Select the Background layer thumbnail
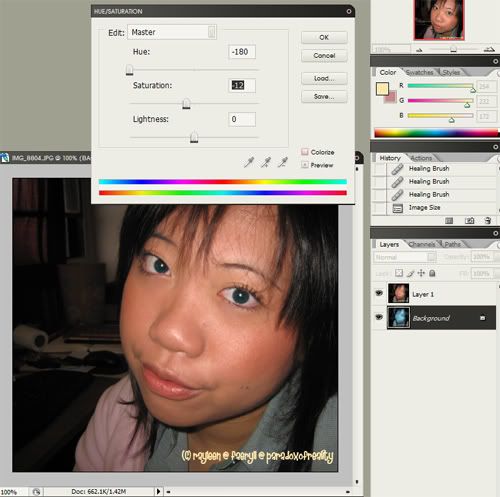500x497 pixels. pos(398,318)
